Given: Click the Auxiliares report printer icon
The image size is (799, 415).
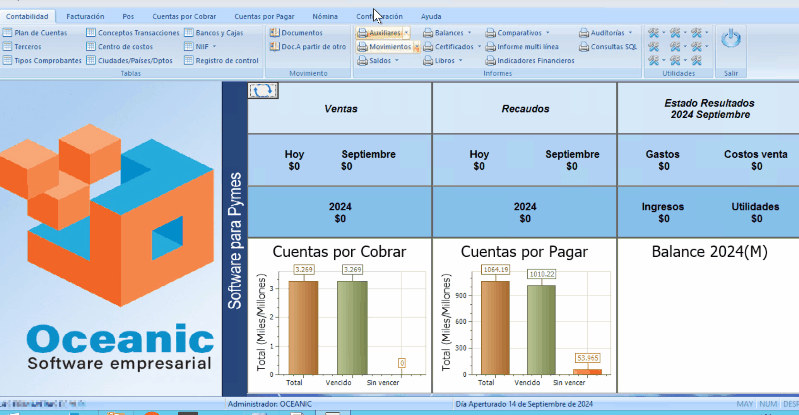Looking at the screenshot, I should [362, 33].
